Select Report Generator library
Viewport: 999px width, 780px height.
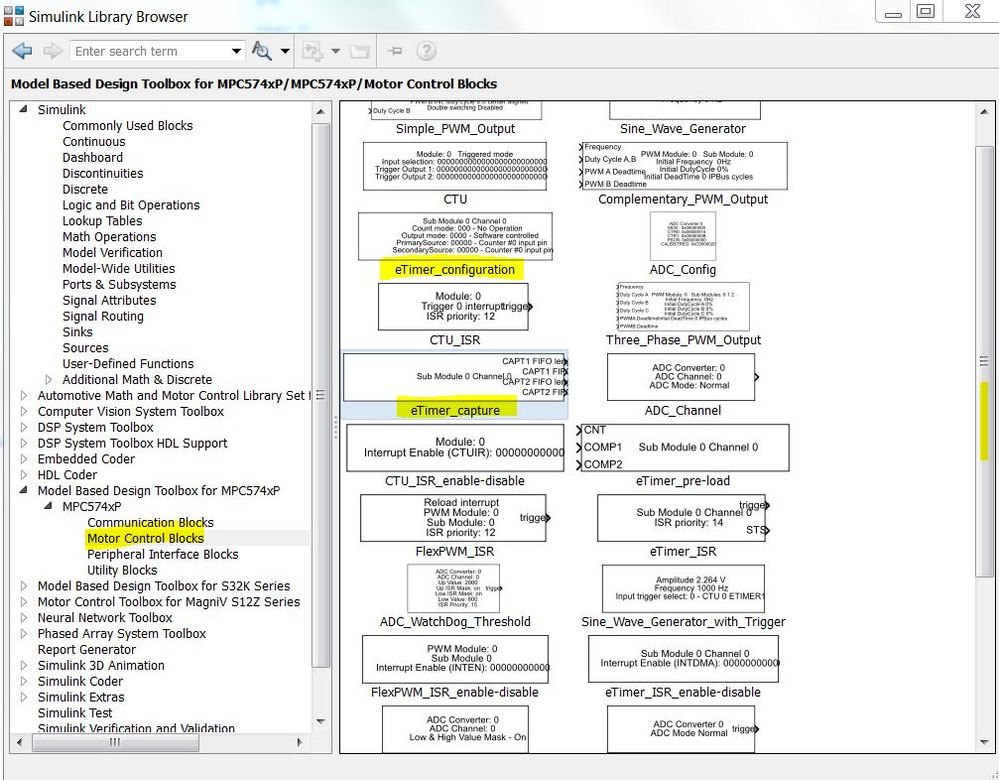pos(87,649)
